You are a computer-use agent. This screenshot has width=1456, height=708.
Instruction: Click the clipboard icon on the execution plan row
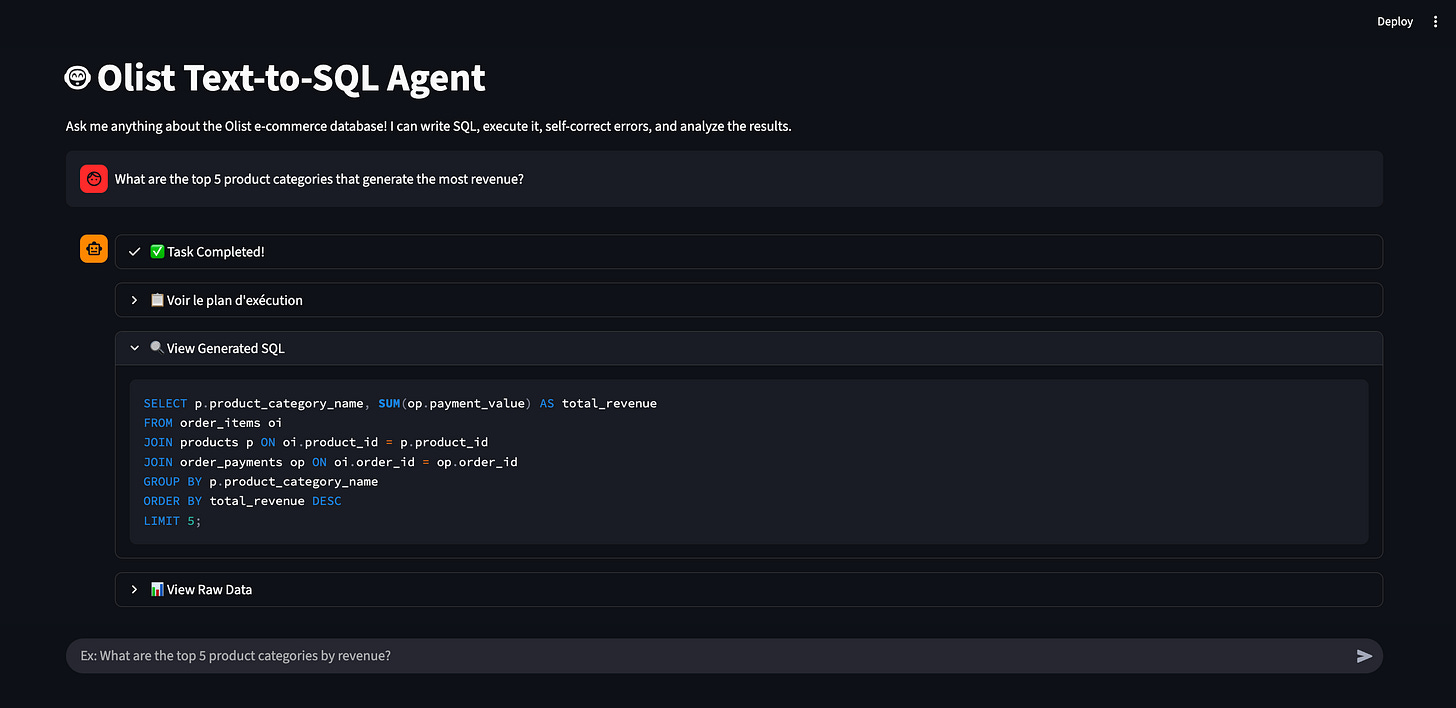coord(157,299)
